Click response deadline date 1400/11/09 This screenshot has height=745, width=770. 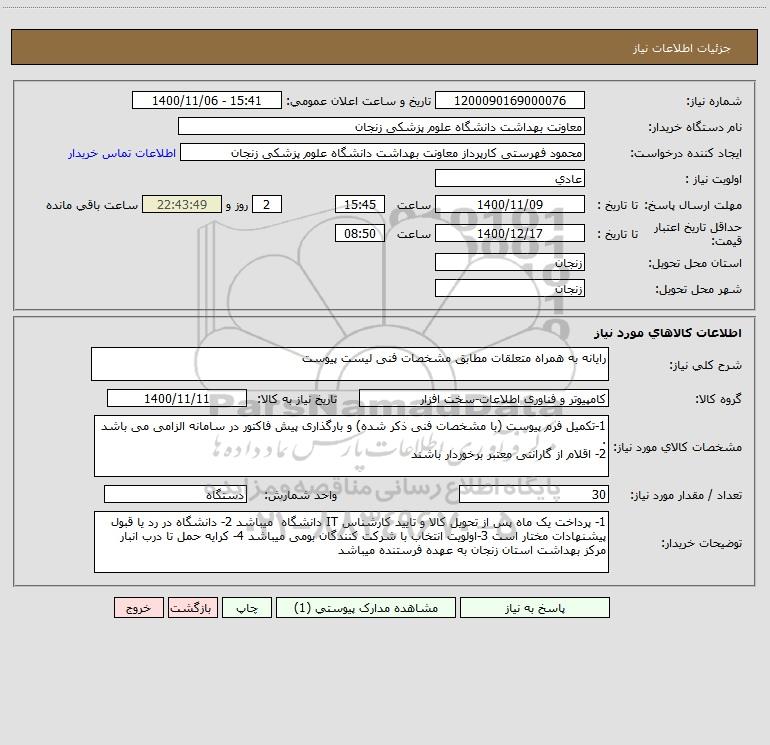pos(510,204)
